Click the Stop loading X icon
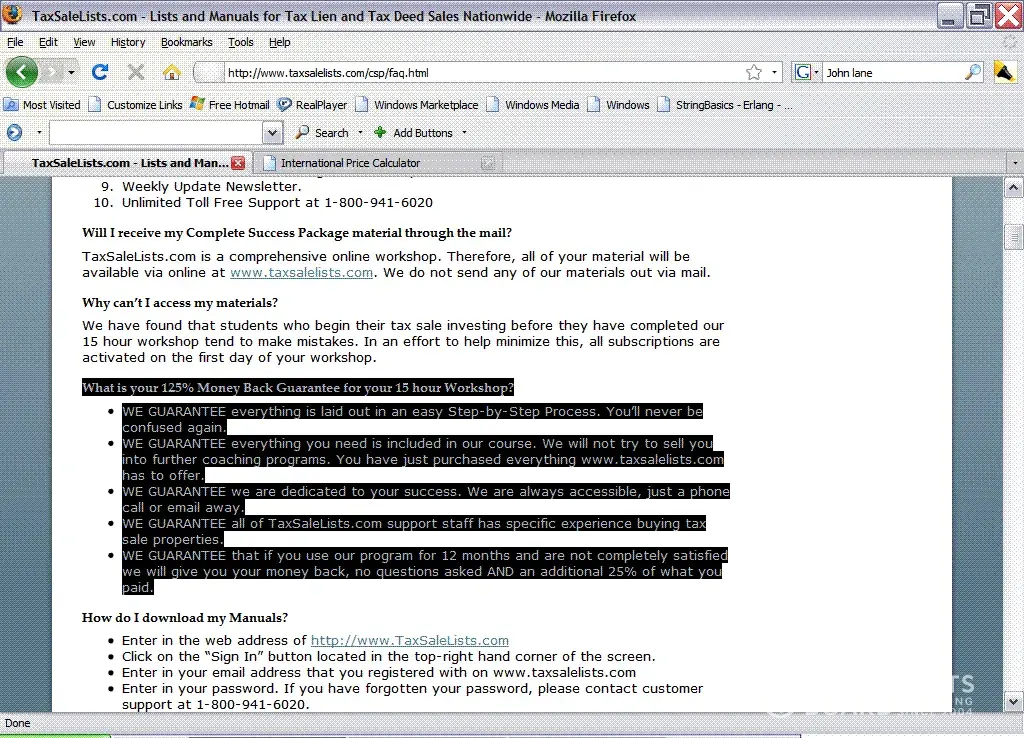 pos(136,72)
